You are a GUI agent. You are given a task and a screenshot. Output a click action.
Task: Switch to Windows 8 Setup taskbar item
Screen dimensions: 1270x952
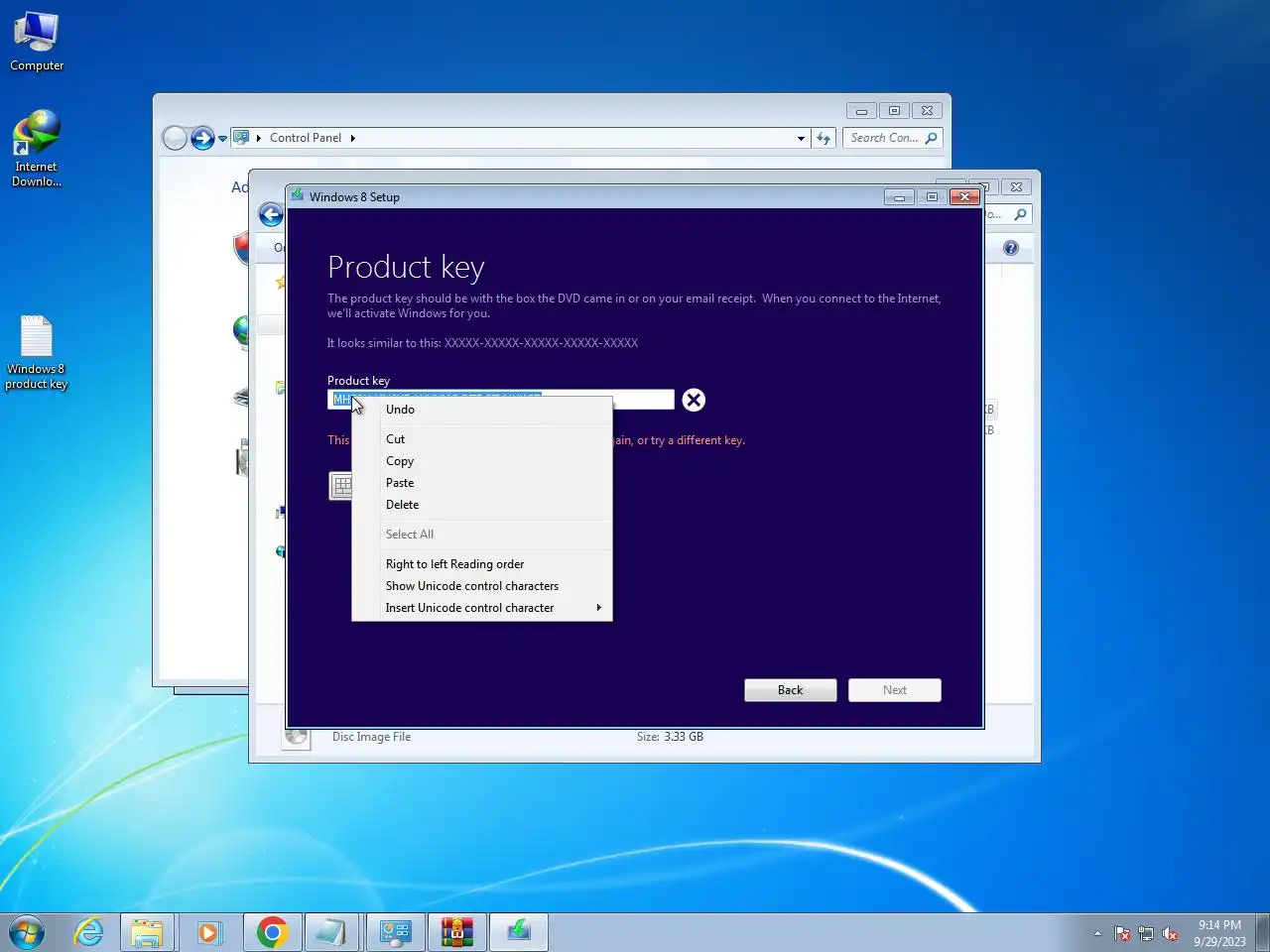tap(519, 932)
